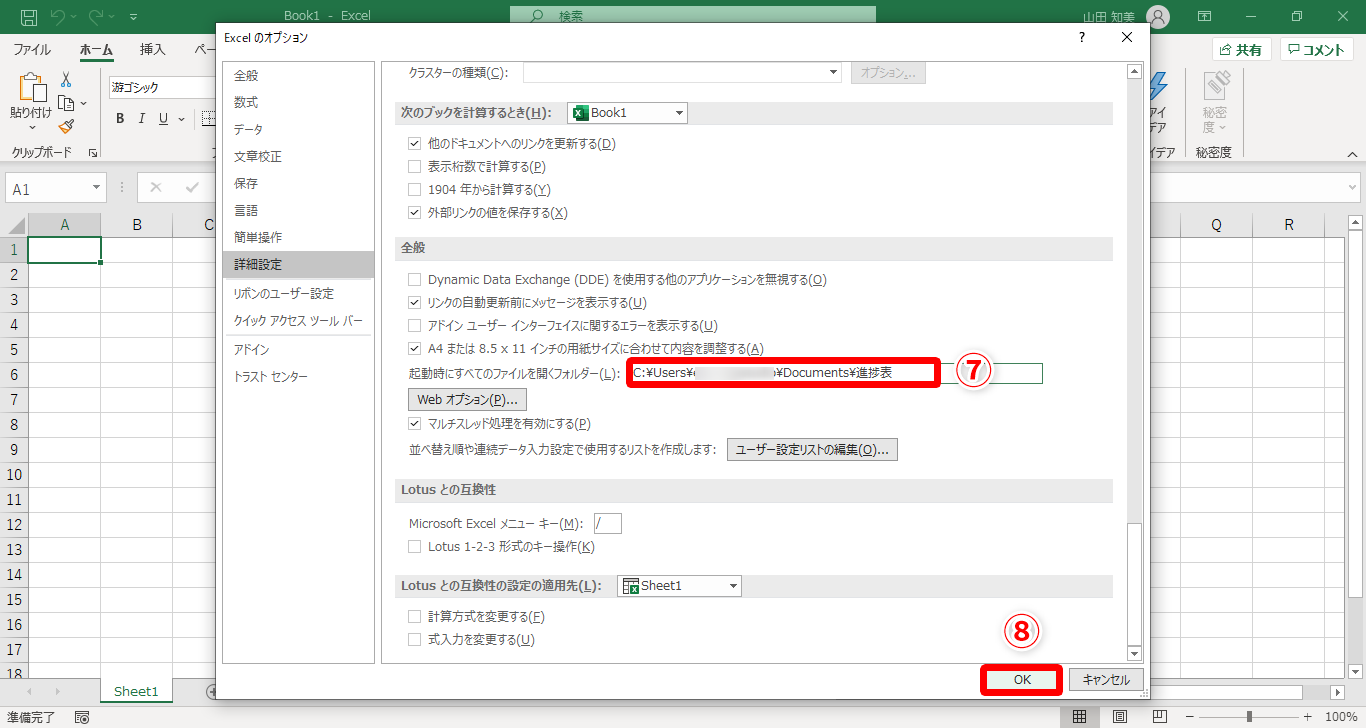
Task: Click the options dialog vertical scrollbar thumb
Action: pyautogui.click(x=1134, y=584)
